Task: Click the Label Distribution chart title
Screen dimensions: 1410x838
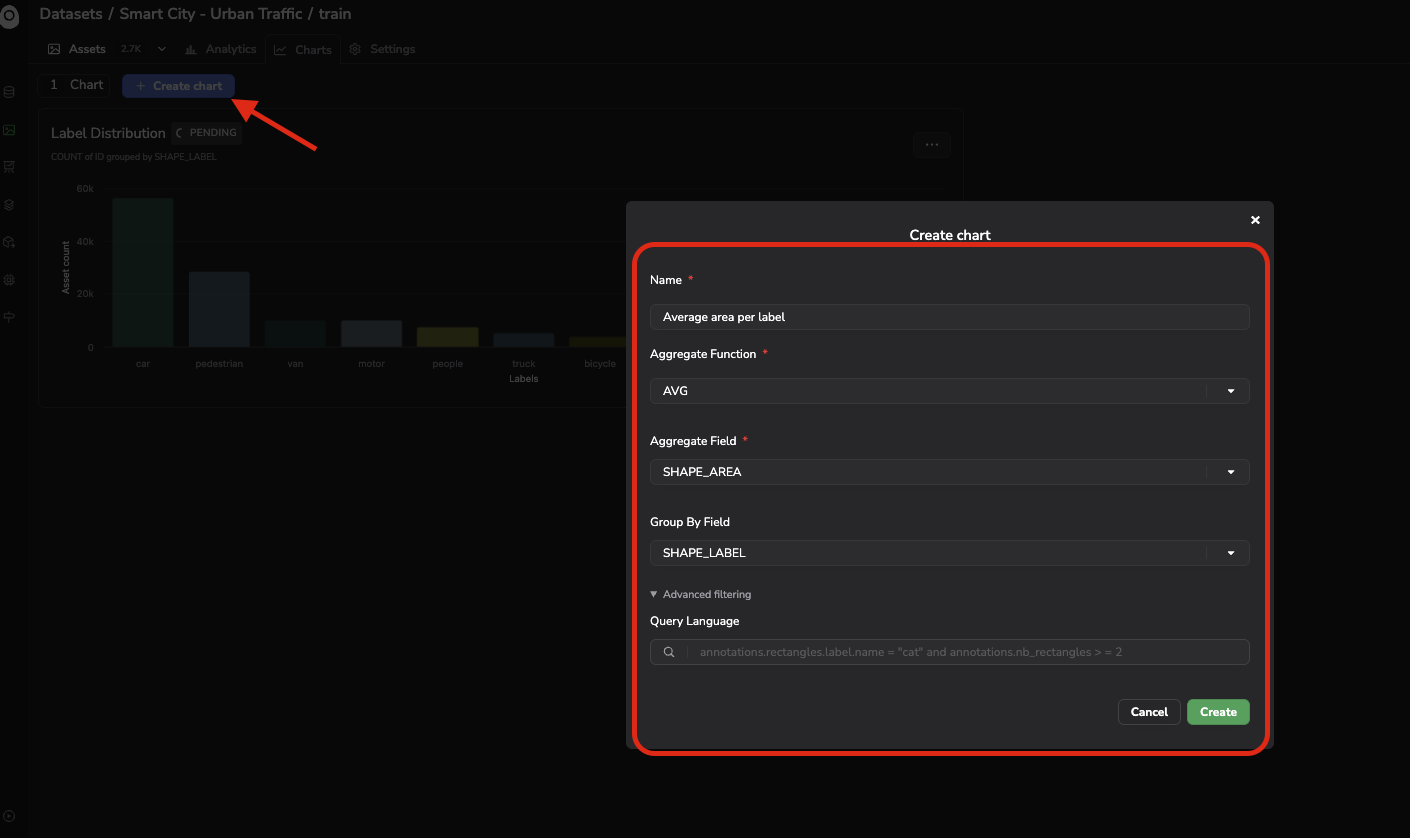Action: (108, 133)
